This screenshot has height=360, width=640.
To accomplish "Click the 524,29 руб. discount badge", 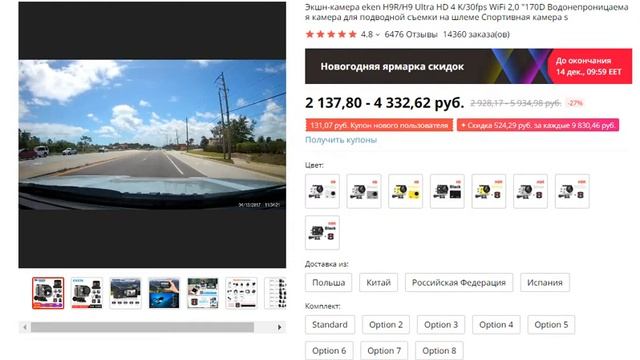I will point(538,125).
